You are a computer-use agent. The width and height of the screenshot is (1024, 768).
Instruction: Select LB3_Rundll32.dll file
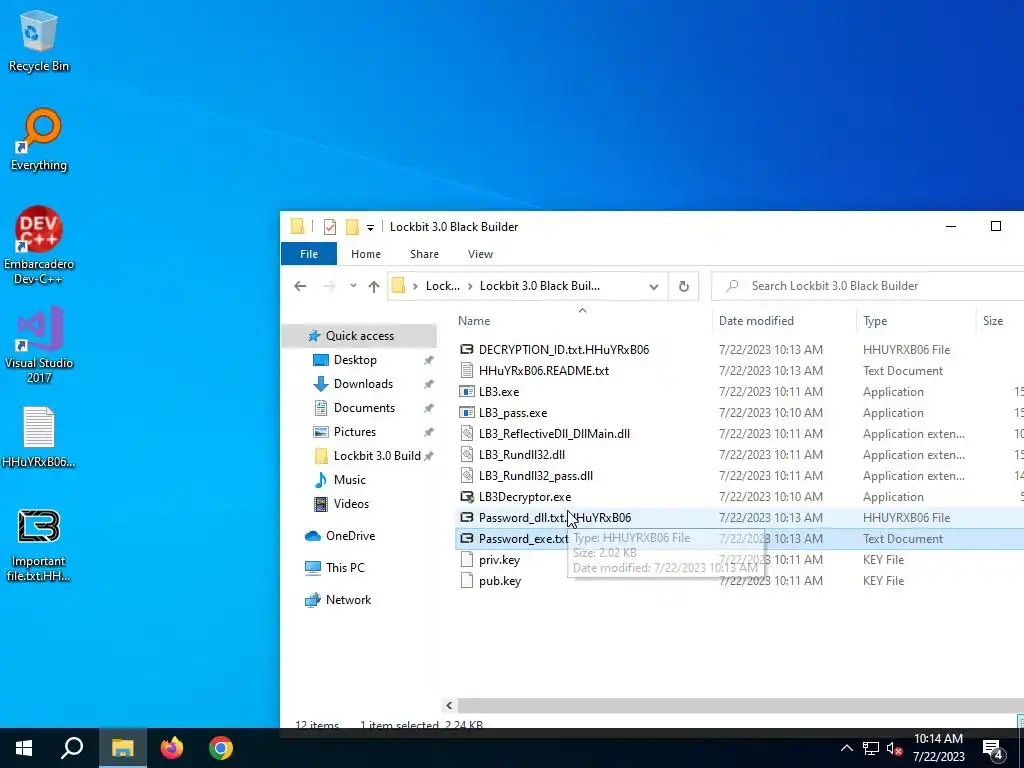tap(521, 455)
